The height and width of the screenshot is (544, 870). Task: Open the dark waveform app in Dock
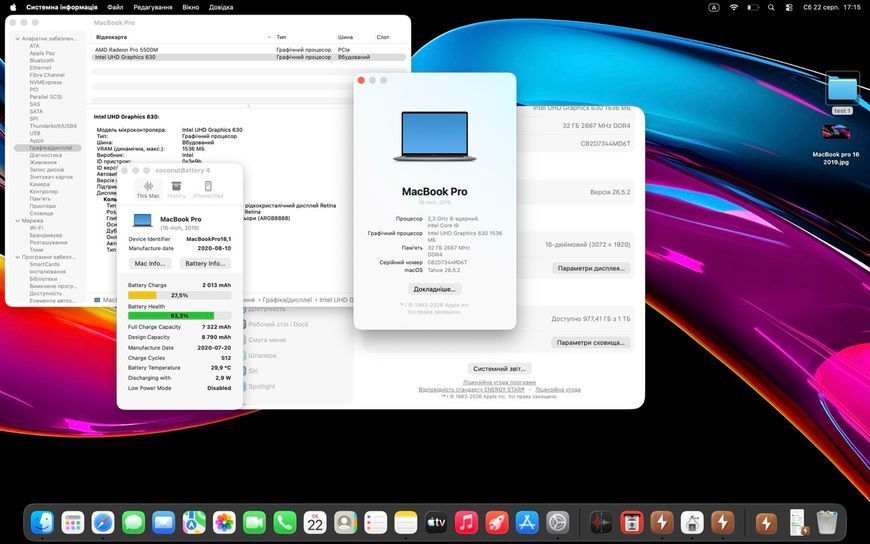(600, 522)
